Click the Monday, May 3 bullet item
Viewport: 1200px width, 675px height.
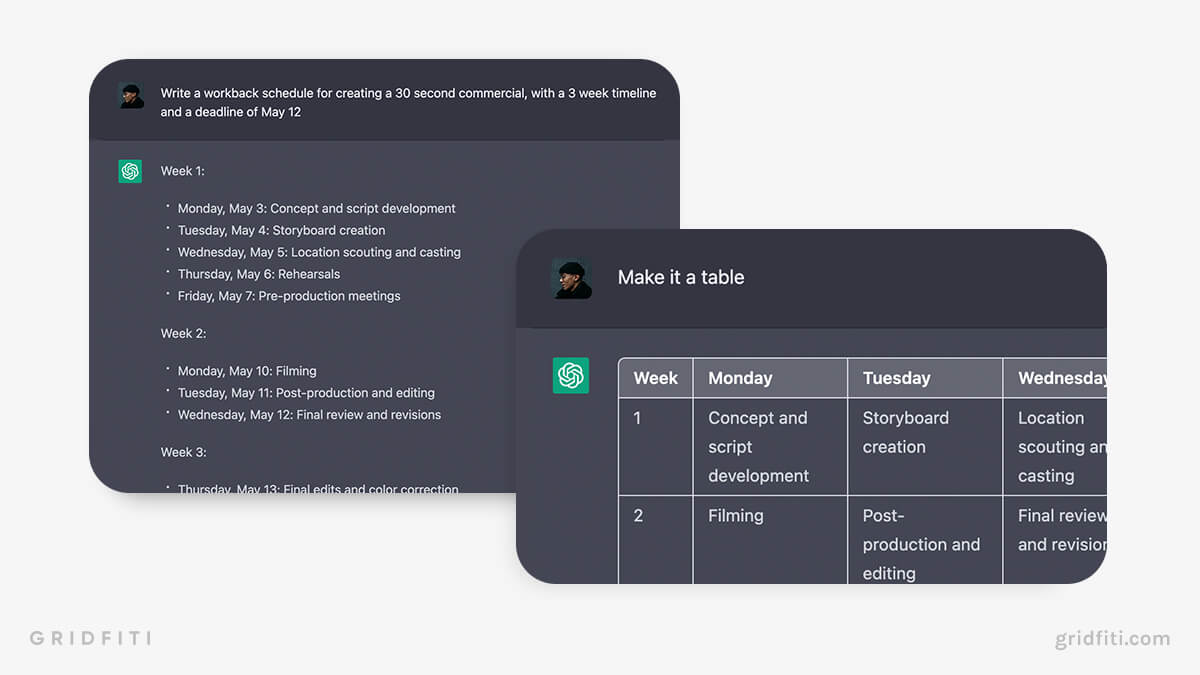pos(316,209)
